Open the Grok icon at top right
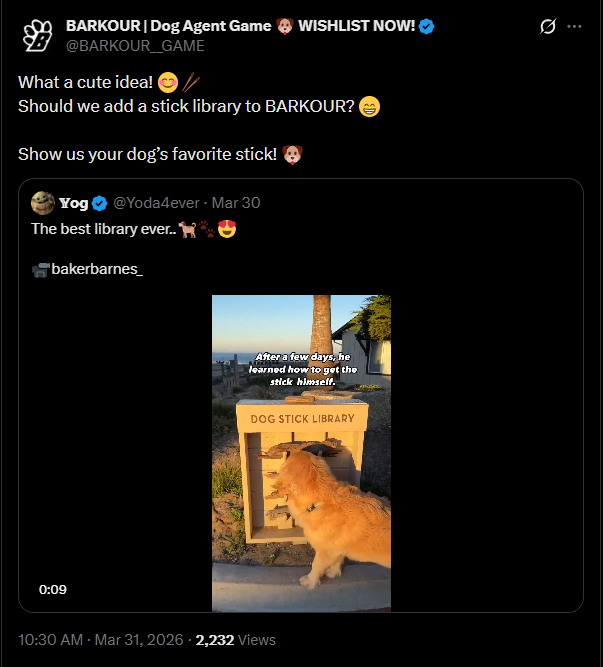 [x=547, y=27]
